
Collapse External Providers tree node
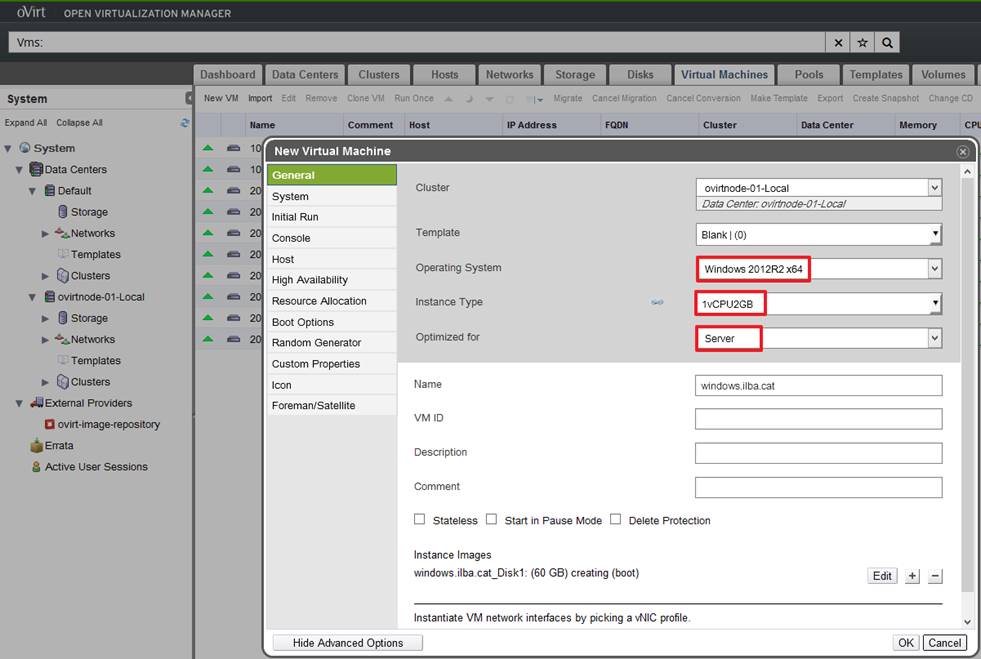point(19,404)
